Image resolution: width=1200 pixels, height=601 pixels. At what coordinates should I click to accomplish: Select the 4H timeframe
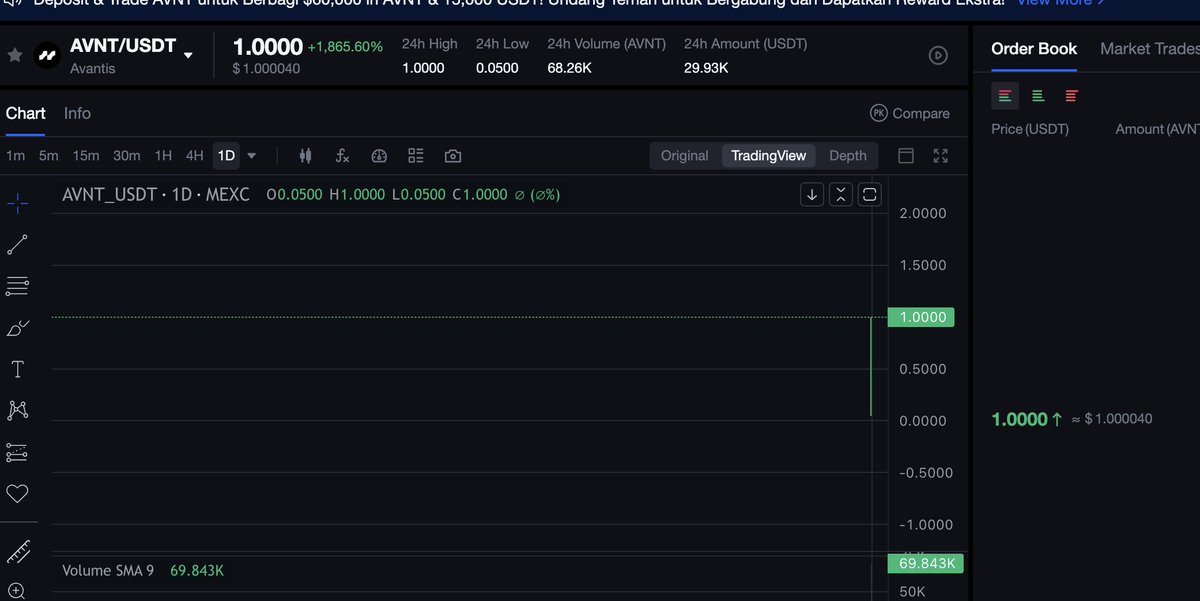coord(194,156)
